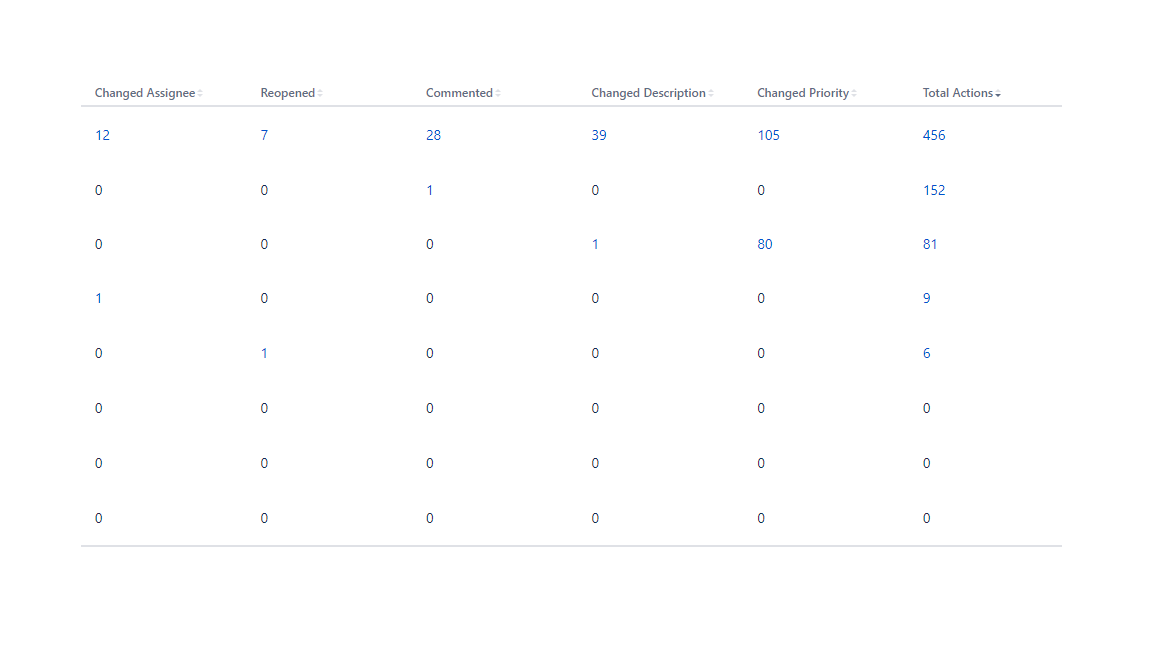1160x660 pixels.
Task: Open the 28 commented link
Action: coord(433,135)
